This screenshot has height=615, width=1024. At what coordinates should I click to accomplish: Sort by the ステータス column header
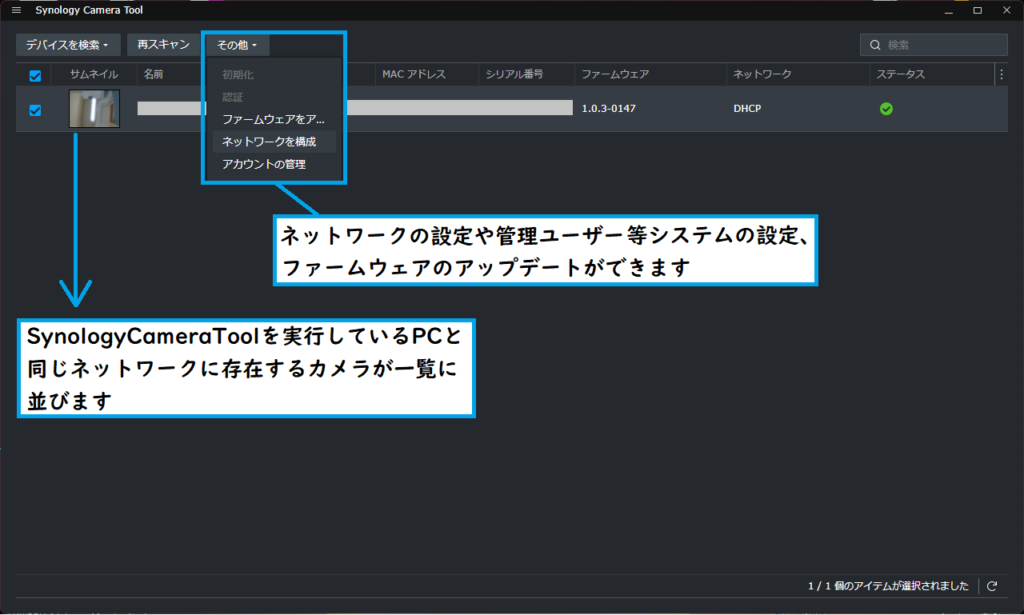[901, 74]
